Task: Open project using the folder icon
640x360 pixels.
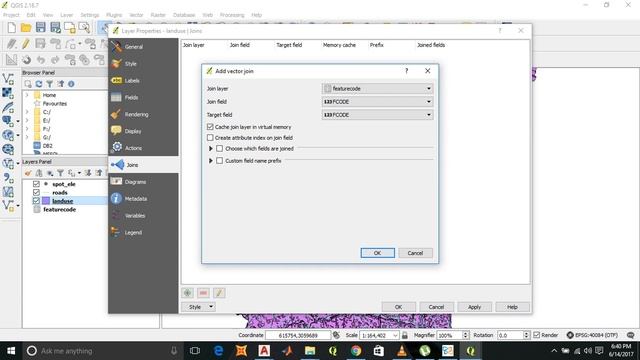Action: [26, 28]
